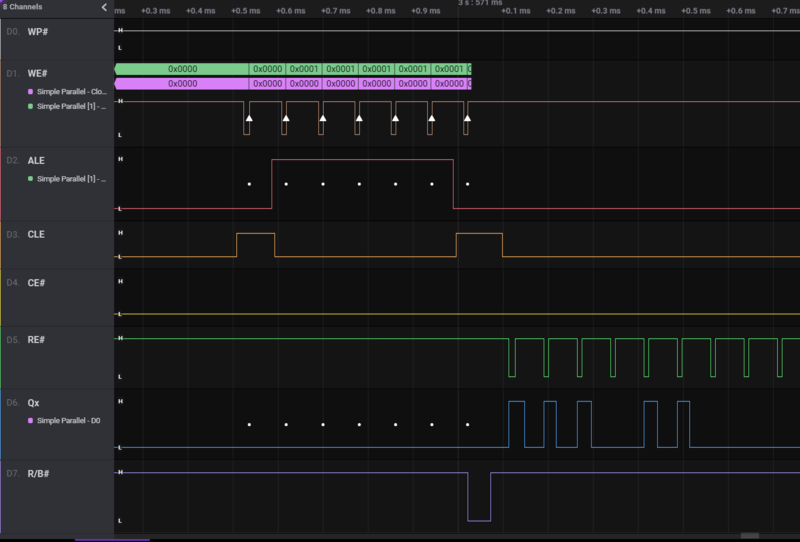800x542 pixels.
Task: Click the D4 CE# channel label
Action: pos(37,283)
